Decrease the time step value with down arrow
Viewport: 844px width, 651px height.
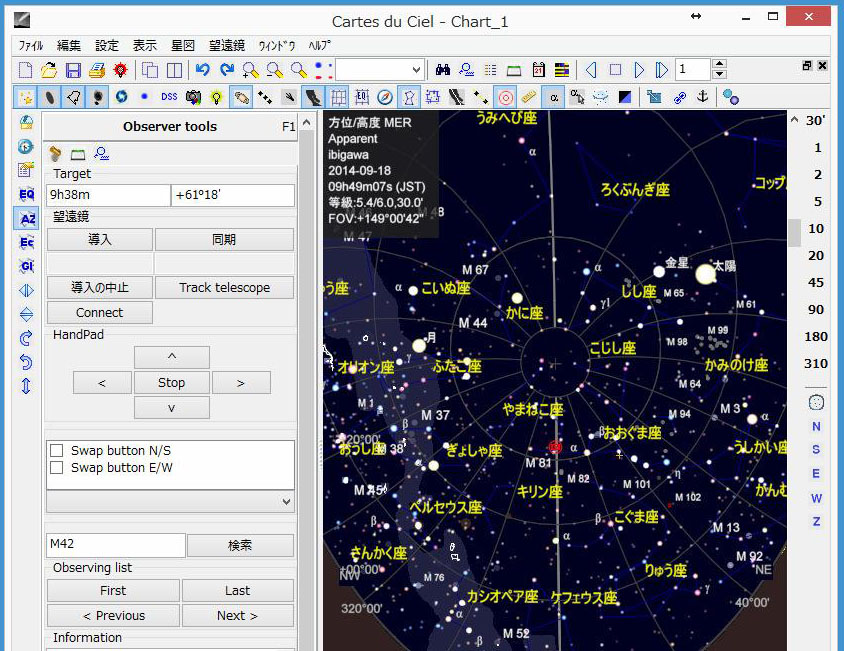tap(719, 75)
